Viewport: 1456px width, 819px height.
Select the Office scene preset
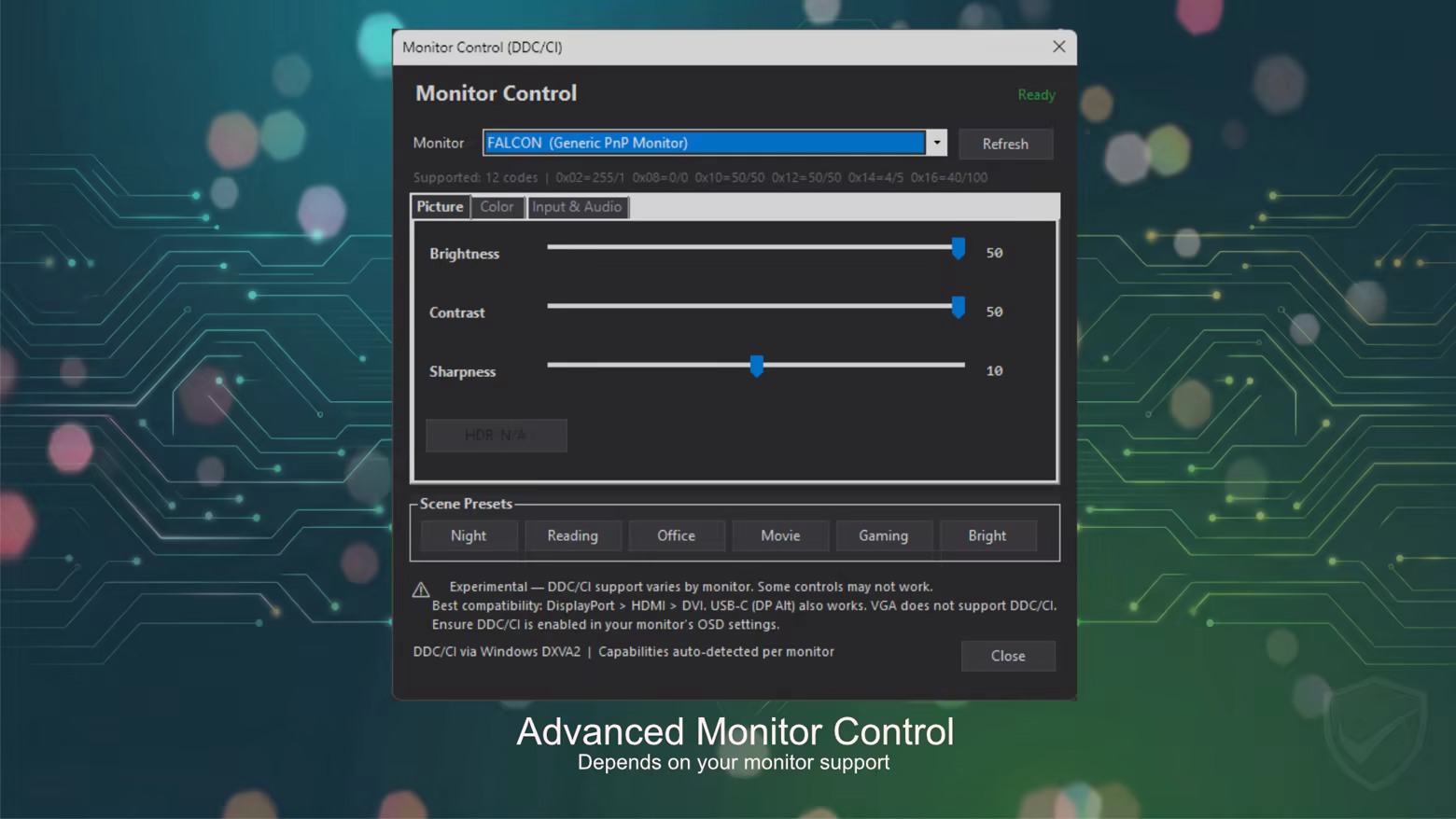[x=676, y=535]
